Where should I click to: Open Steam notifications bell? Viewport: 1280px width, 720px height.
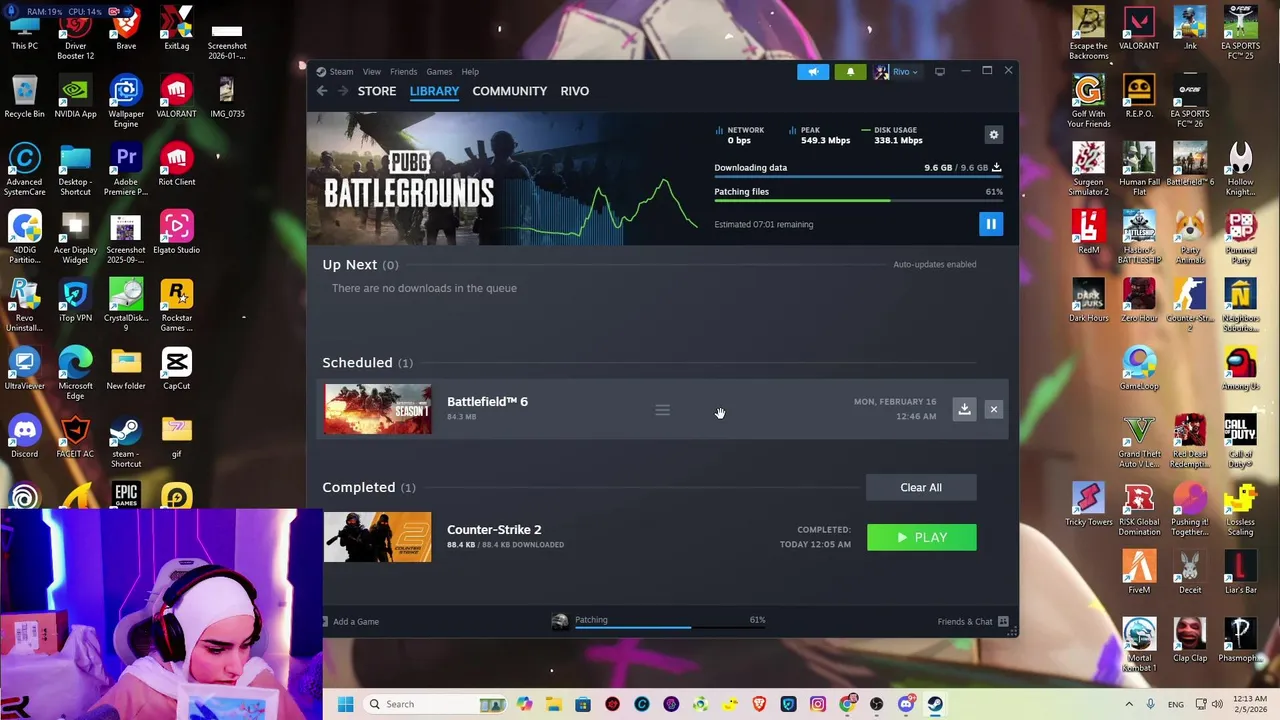tap(850, 72)
